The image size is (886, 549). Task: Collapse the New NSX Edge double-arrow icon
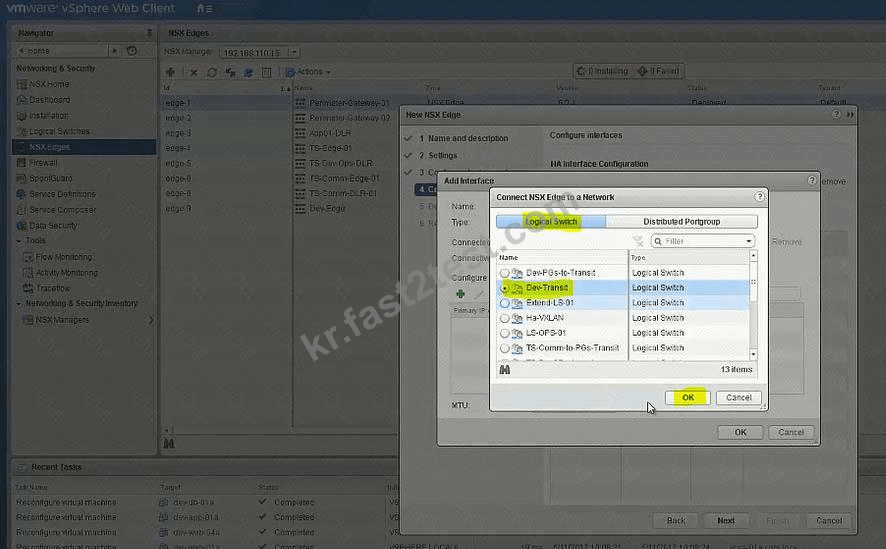[850, 114]
